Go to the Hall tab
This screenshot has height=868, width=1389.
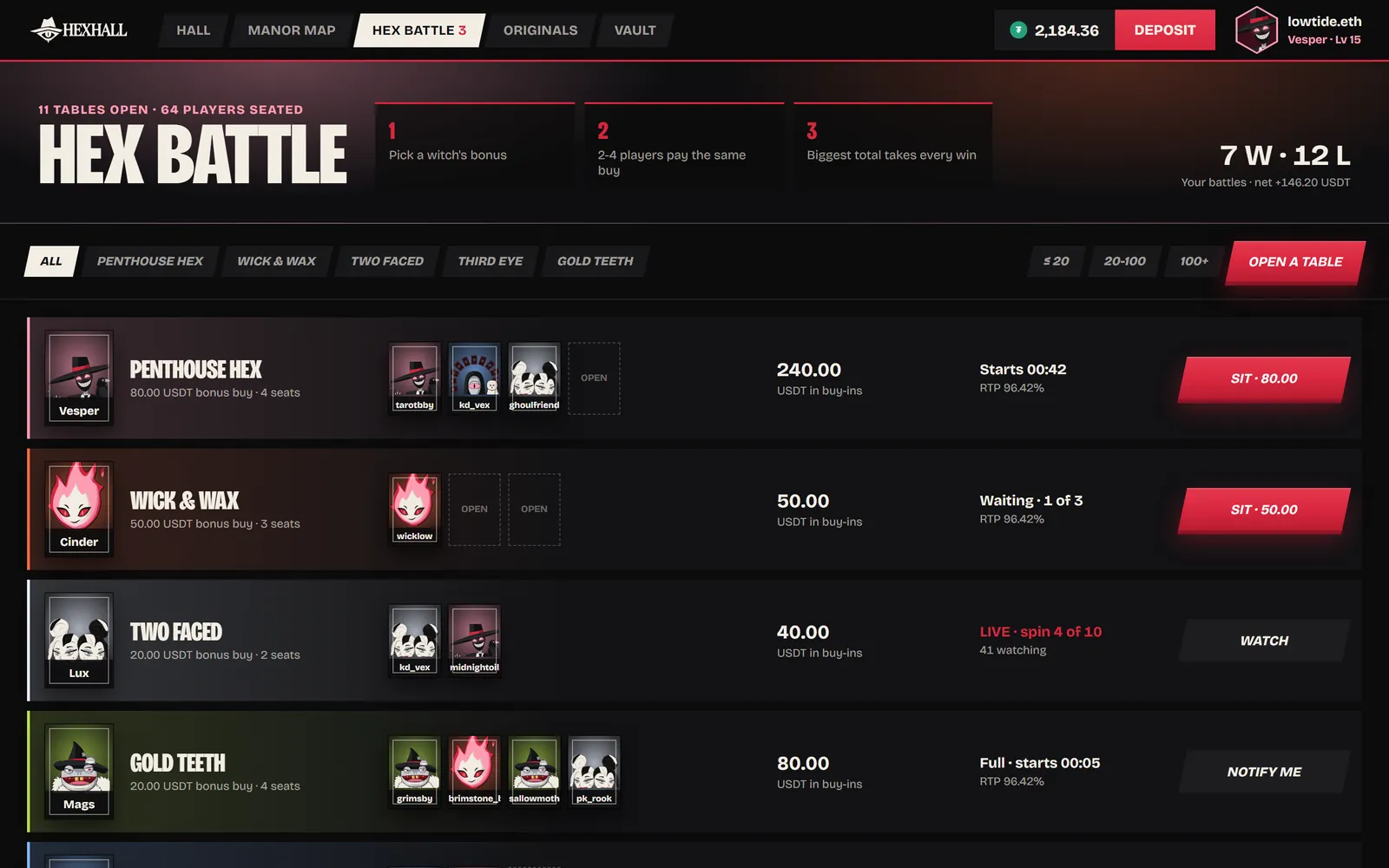pos(194,30)
